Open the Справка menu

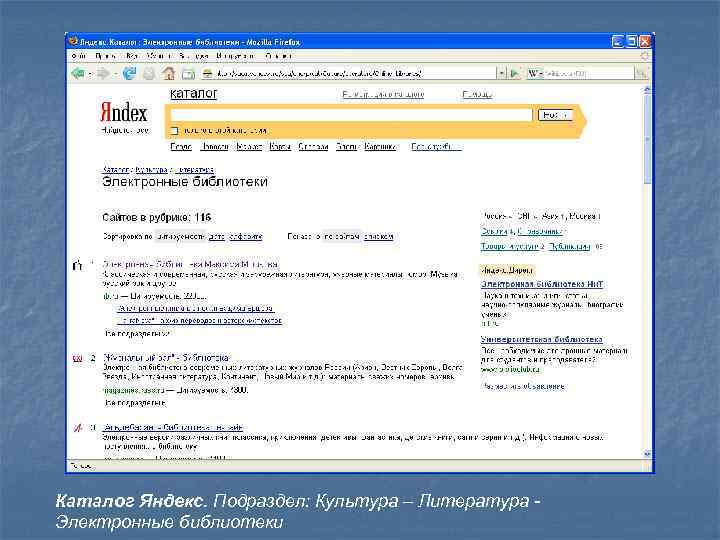click(x=278, y=56)
